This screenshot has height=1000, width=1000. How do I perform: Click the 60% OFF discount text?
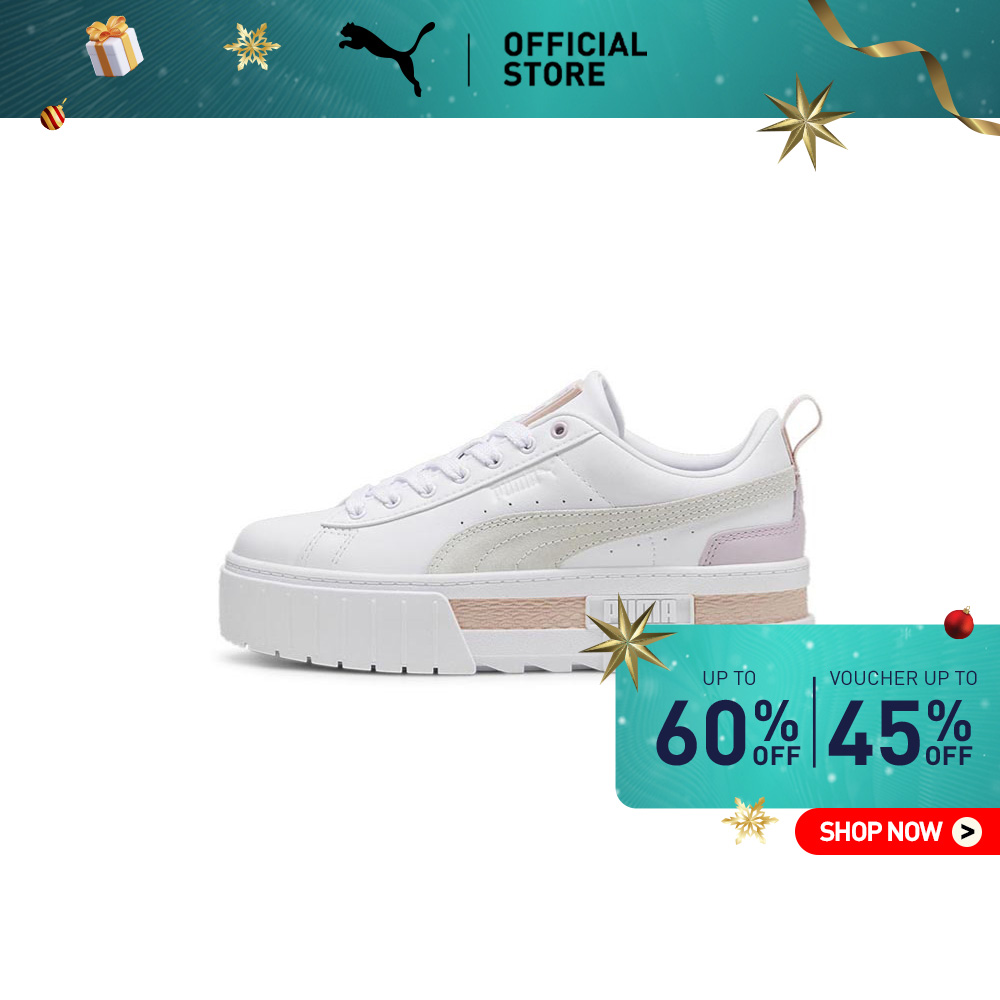728,732
